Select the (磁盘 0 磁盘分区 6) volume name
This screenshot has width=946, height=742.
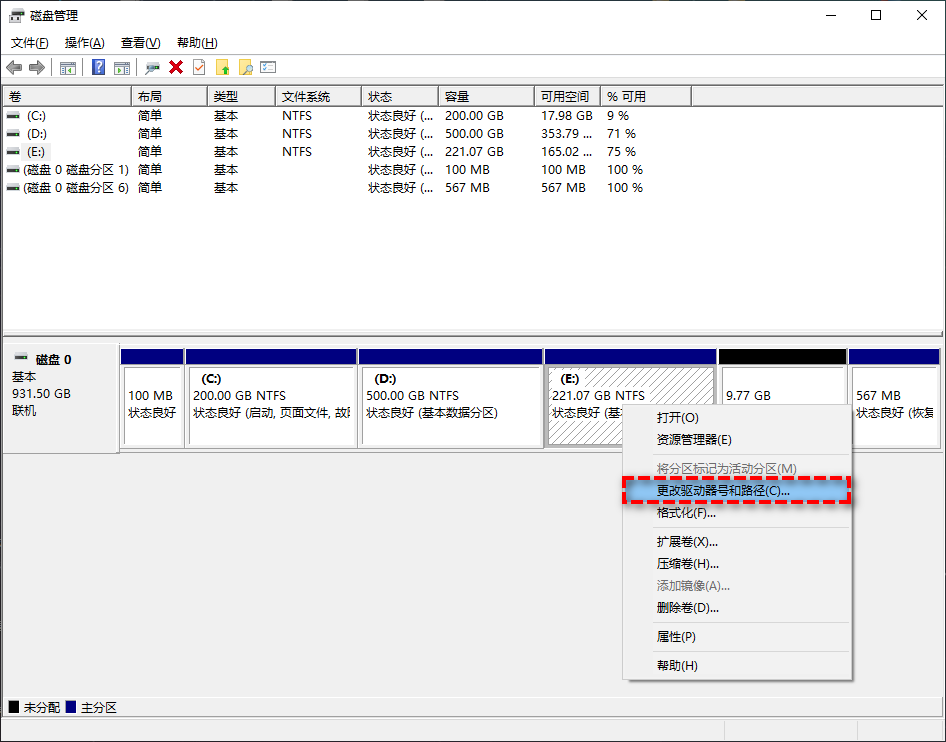point(76,188)
